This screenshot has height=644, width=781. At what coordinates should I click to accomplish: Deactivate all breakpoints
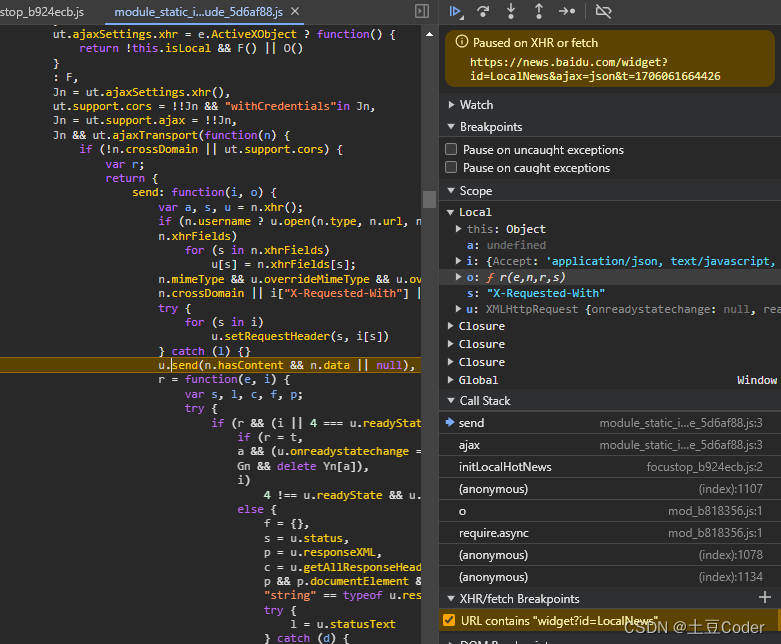[x=603, y=11]
